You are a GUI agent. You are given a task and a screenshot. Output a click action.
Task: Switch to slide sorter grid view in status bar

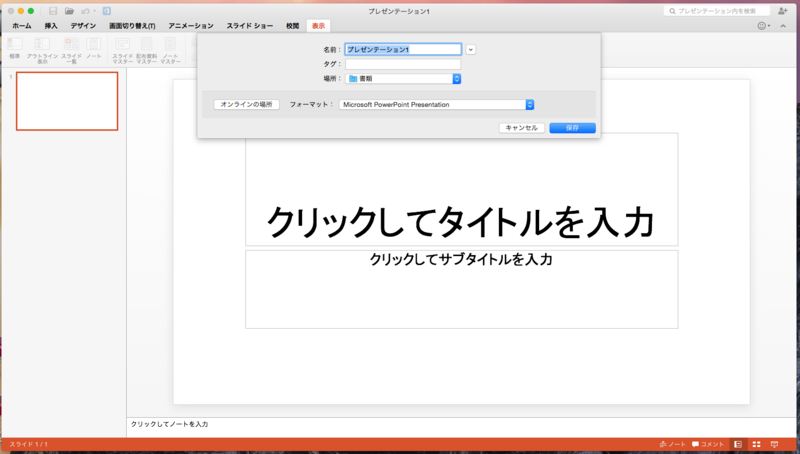pos(757,444)
